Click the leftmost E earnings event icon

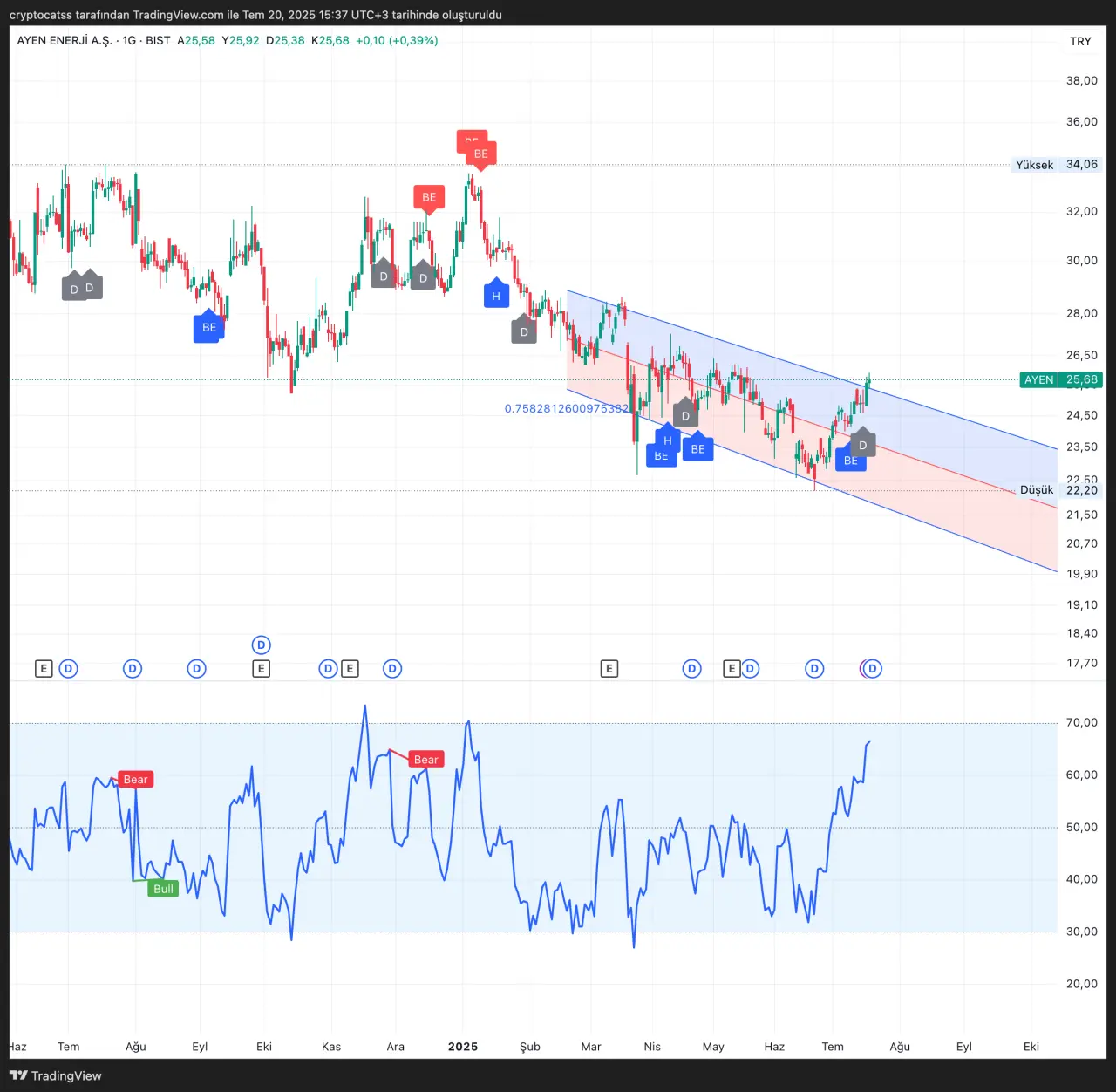pyautogui.click(x=44, y=669)
